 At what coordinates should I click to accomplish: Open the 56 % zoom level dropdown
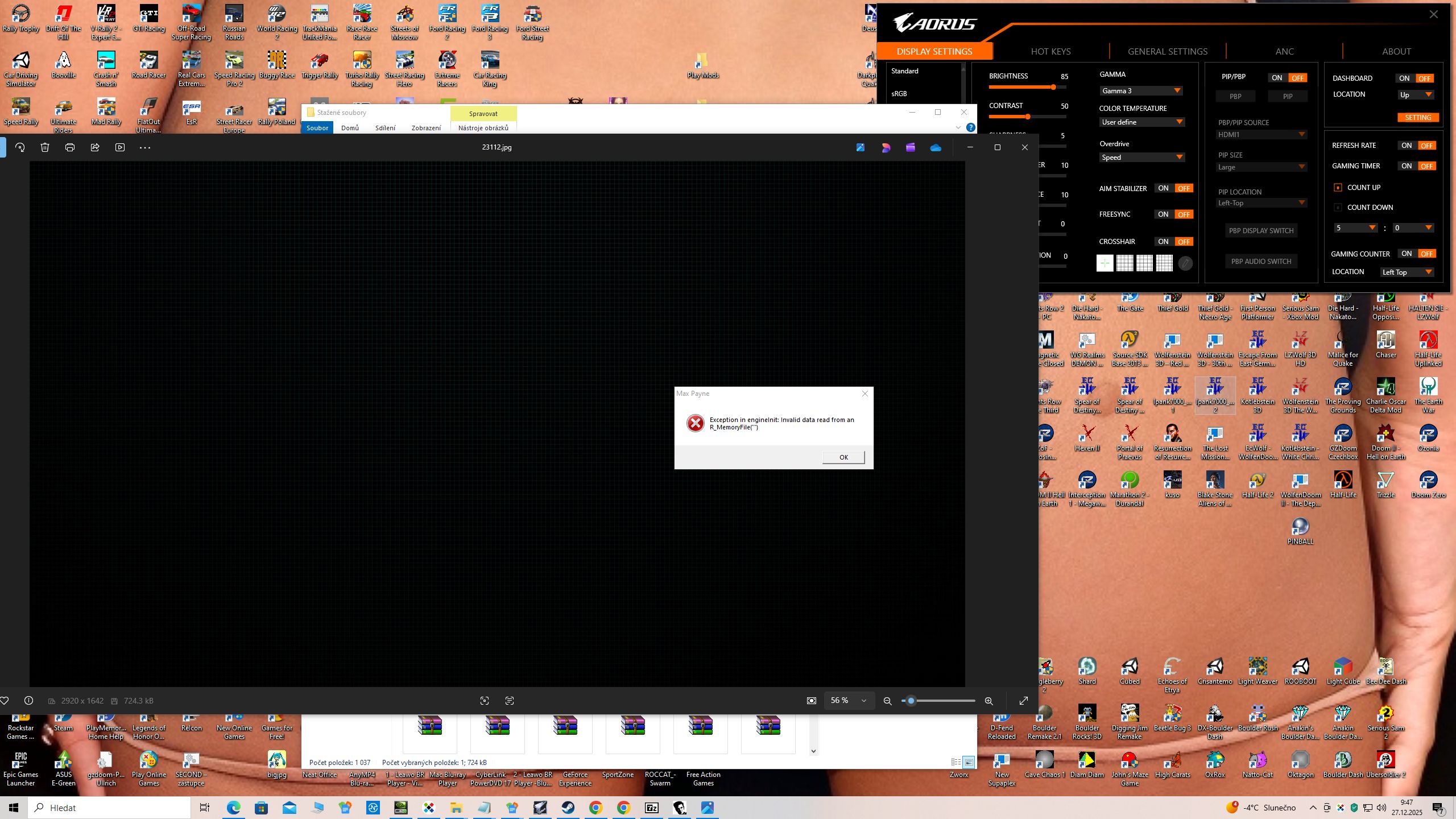click(849, 701)
